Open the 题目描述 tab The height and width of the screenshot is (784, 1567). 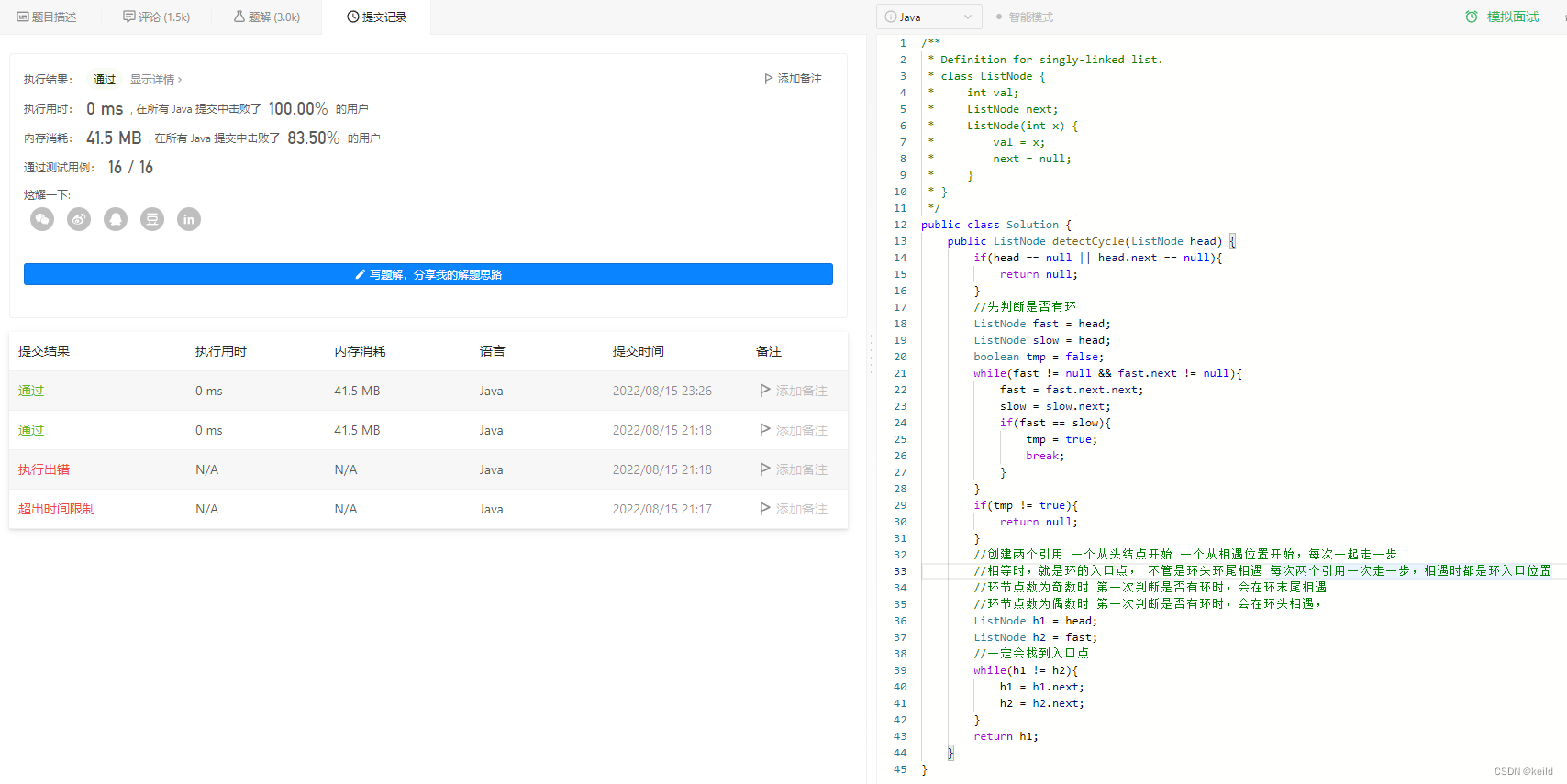[47, 17]
